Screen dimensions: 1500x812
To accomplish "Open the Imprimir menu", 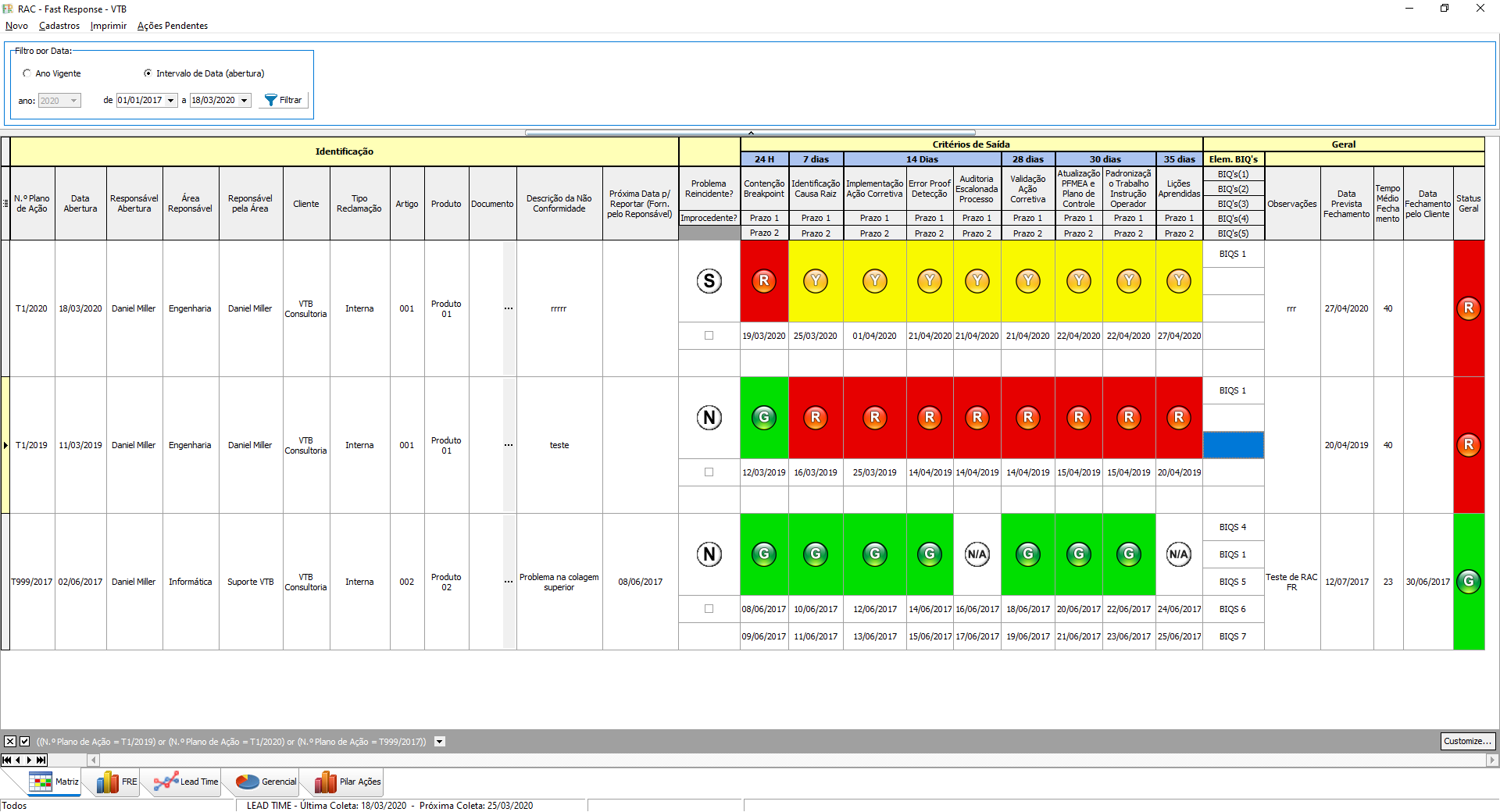I will coord(109,26).
